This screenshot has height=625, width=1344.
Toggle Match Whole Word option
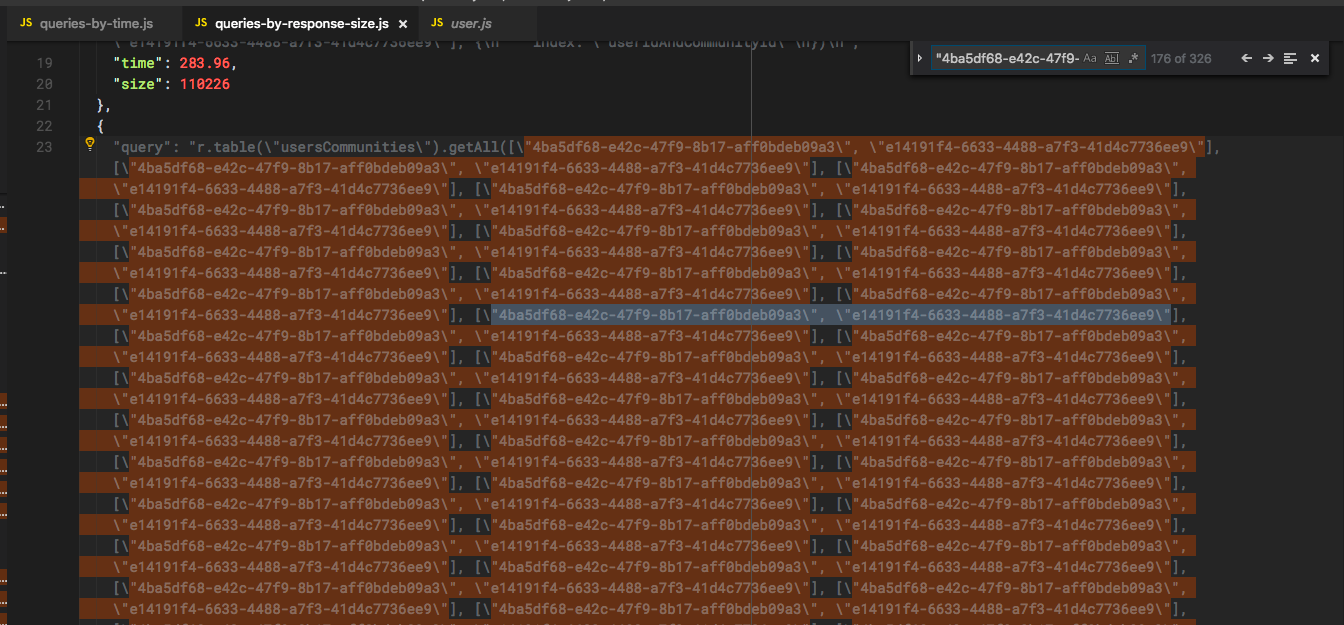tap(1112, 58)
